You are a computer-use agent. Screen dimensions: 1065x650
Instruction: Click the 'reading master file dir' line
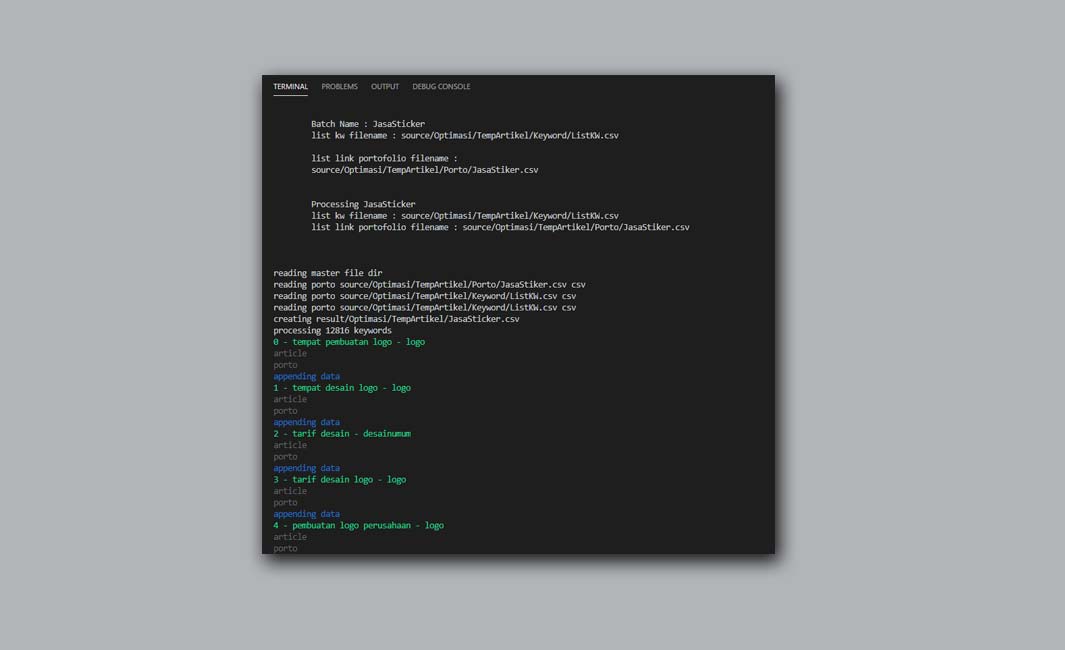click(327, 273)
